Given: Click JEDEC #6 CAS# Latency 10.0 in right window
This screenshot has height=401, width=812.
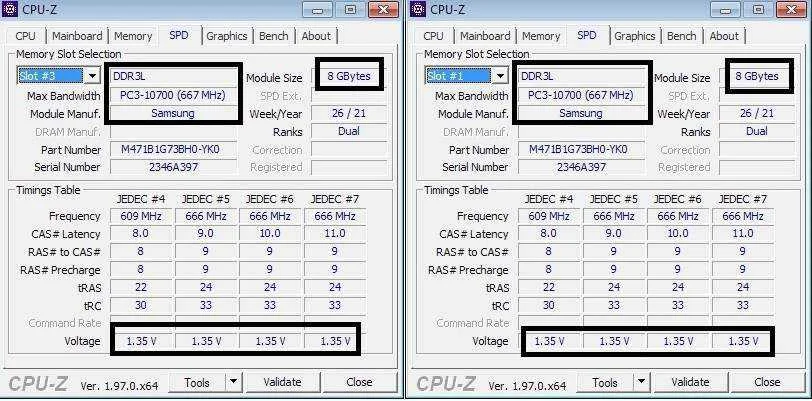Looking at the screenshot, I should coord(678,234).
